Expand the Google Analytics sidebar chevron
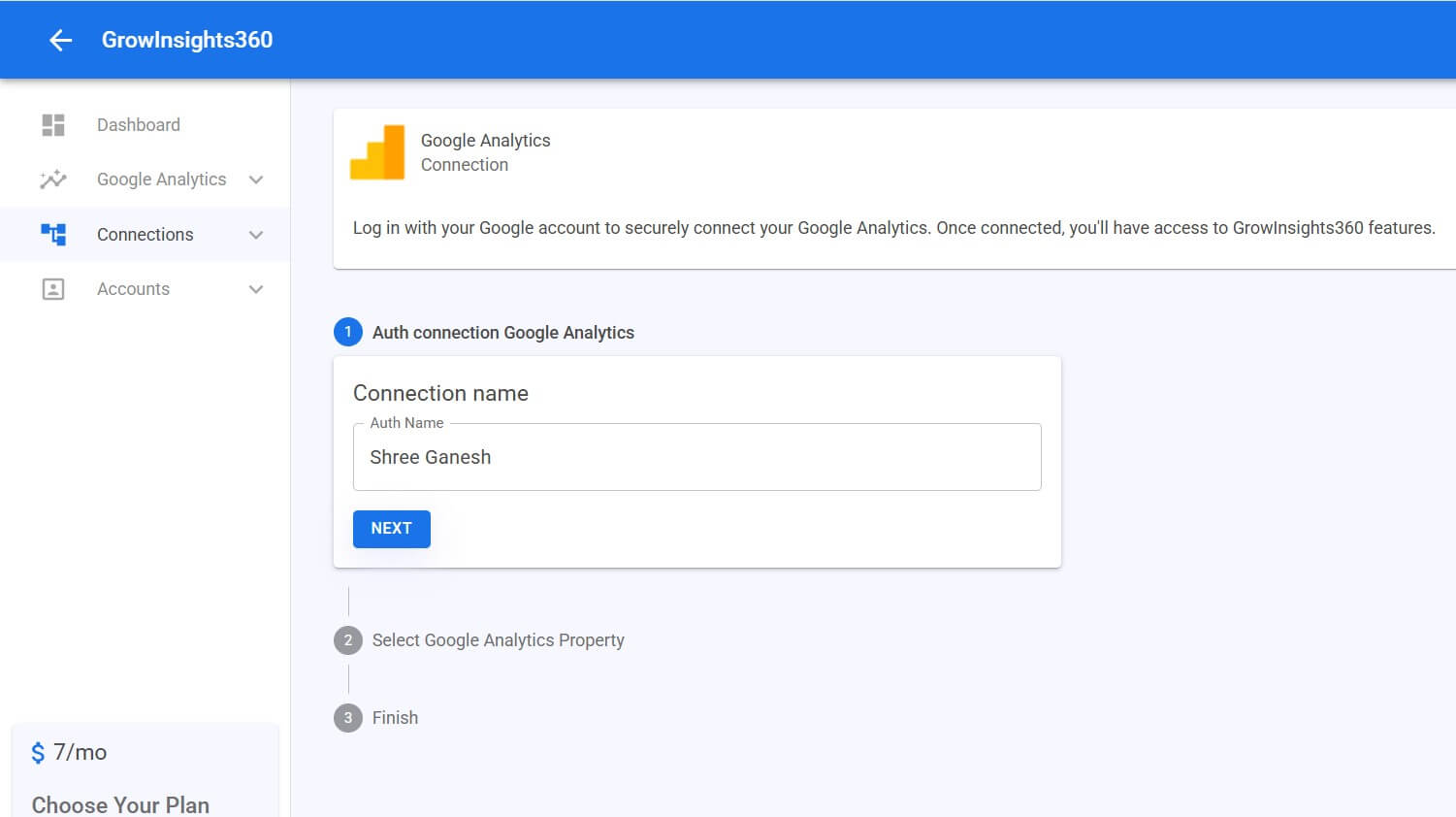 [256, 180]
